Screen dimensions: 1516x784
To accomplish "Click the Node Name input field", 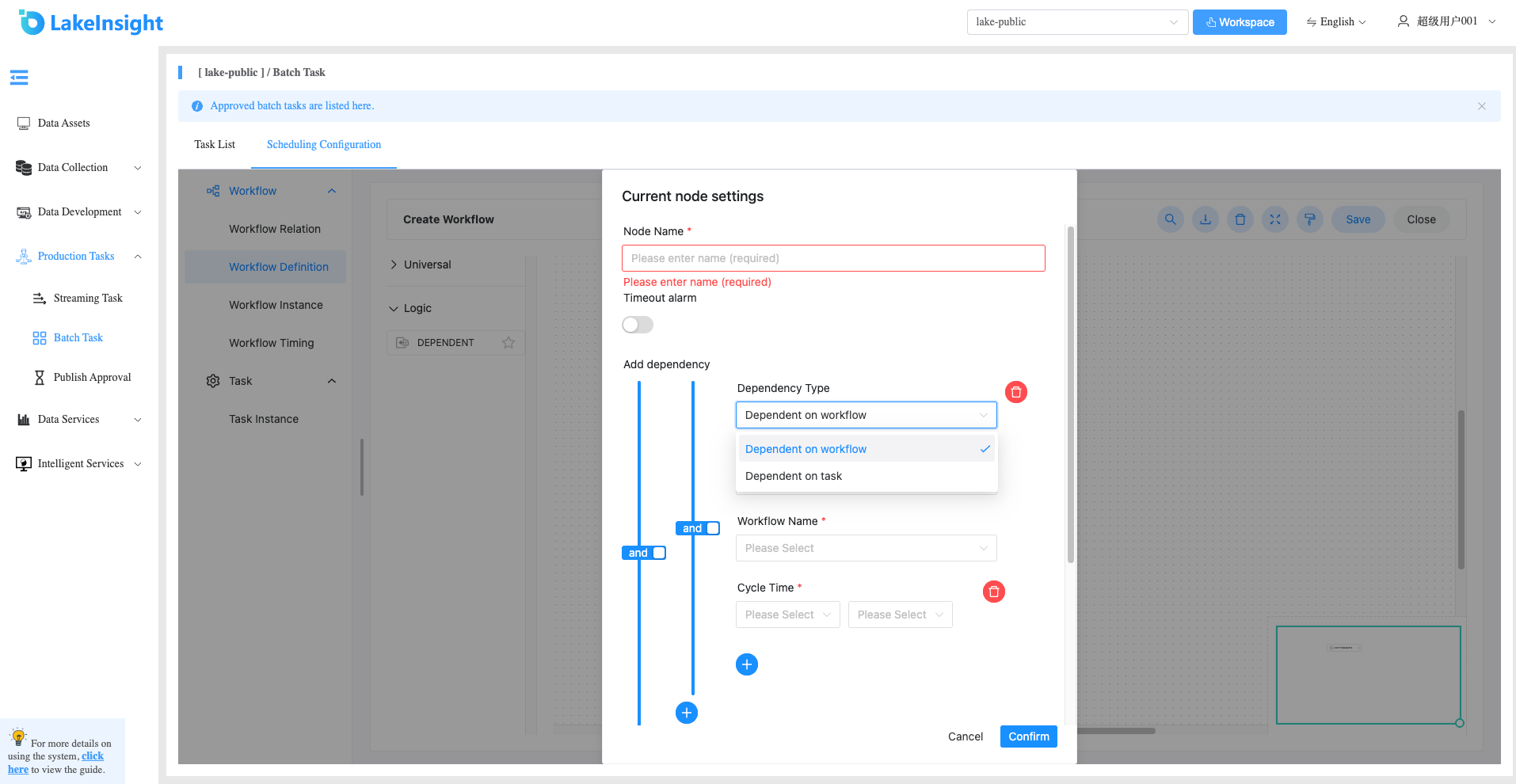I will [833, 258].
